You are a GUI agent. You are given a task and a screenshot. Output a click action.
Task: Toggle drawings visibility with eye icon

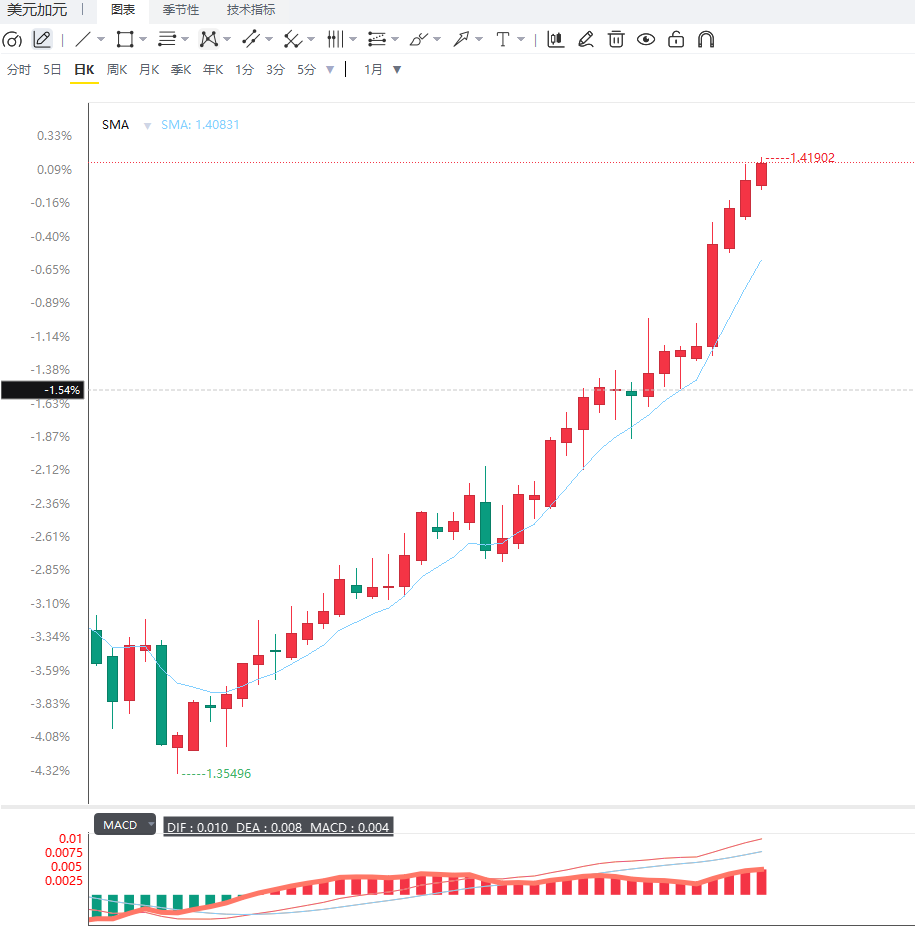coord(646,39)
